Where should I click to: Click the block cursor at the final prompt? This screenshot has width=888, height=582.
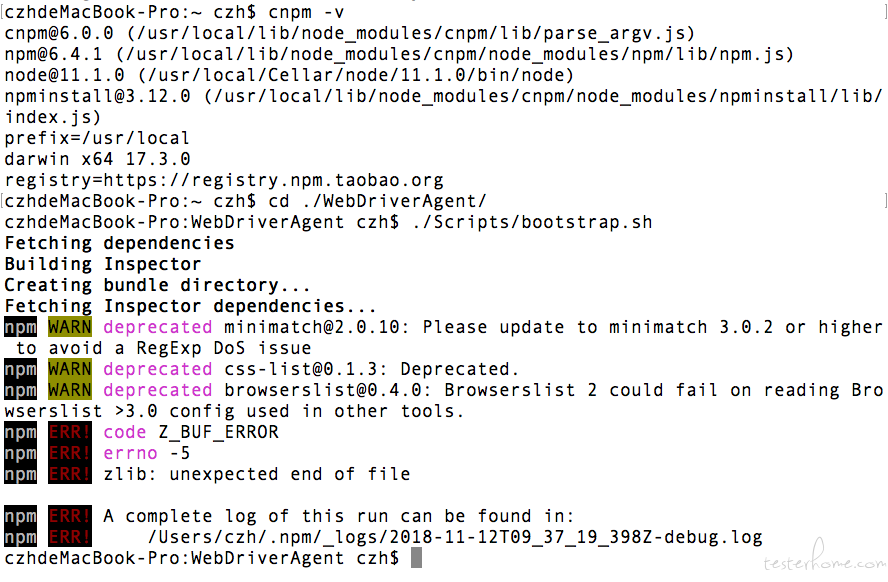[416, 558]
